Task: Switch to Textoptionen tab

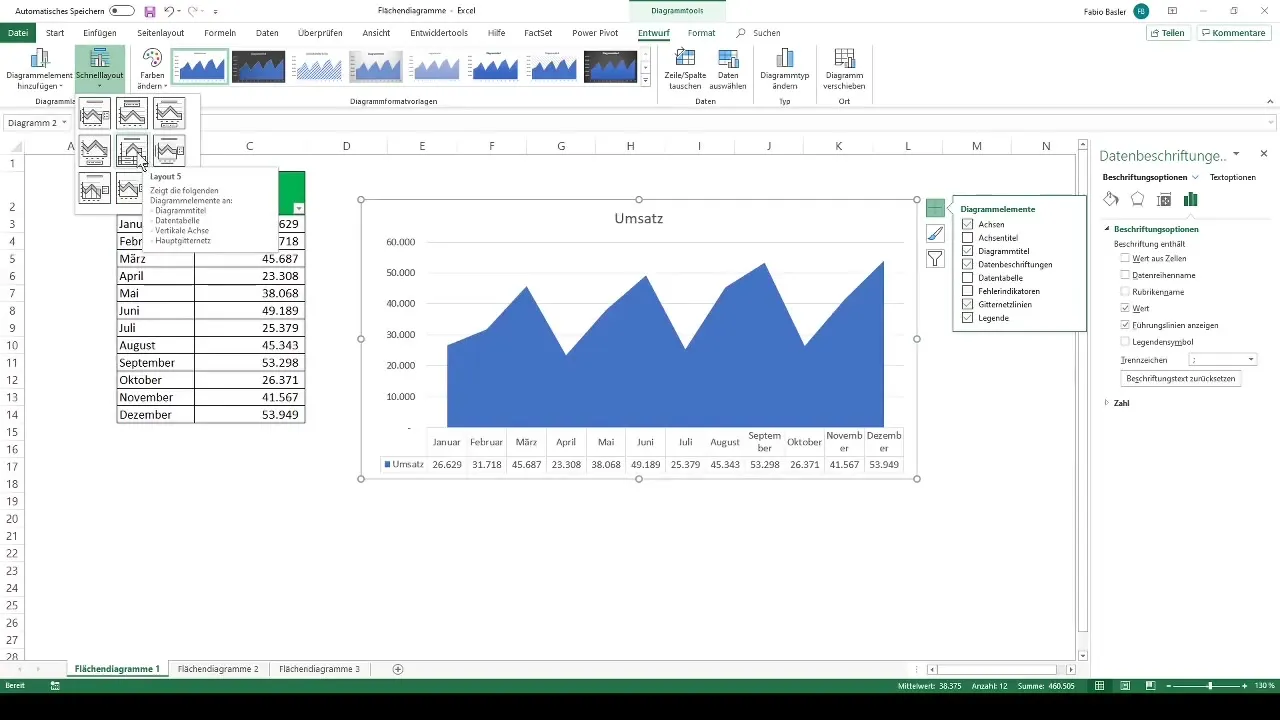Action: coord(1232,177)
